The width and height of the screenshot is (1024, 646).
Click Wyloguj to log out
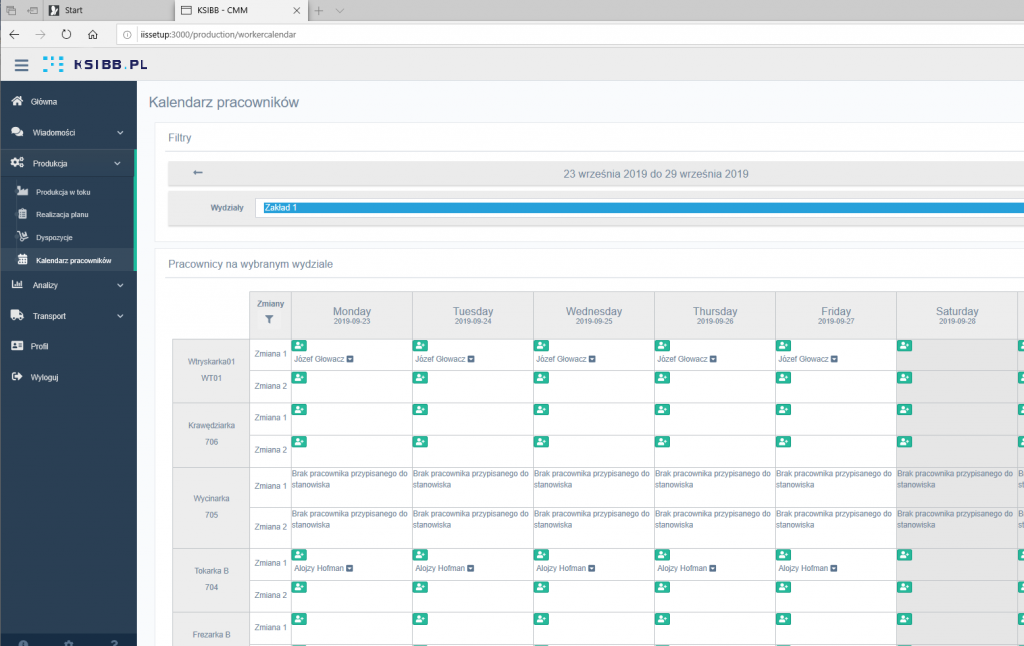[44, 377]
